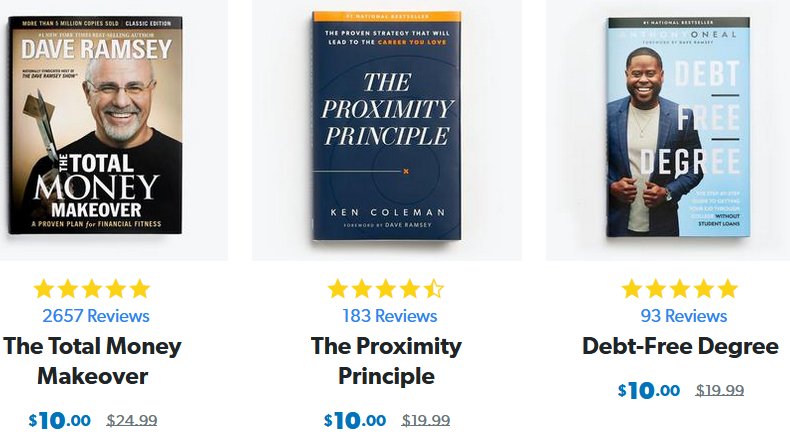Open the 2657 Reviews link
The image size is (790, 448).
click(96, 316)
